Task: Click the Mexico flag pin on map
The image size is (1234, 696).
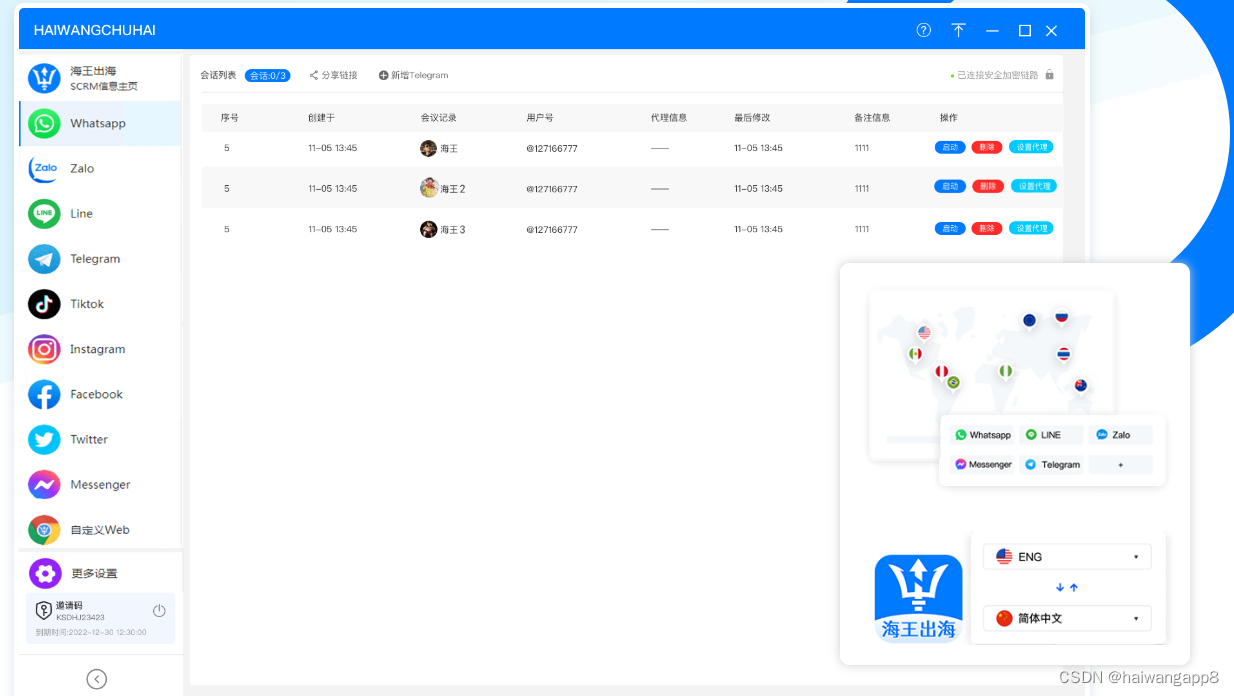Action: click(914, 354)
